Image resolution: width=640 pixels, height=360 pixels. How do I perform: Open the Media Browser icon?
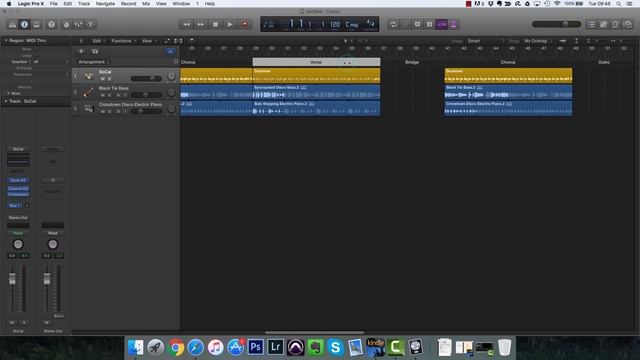628,24
